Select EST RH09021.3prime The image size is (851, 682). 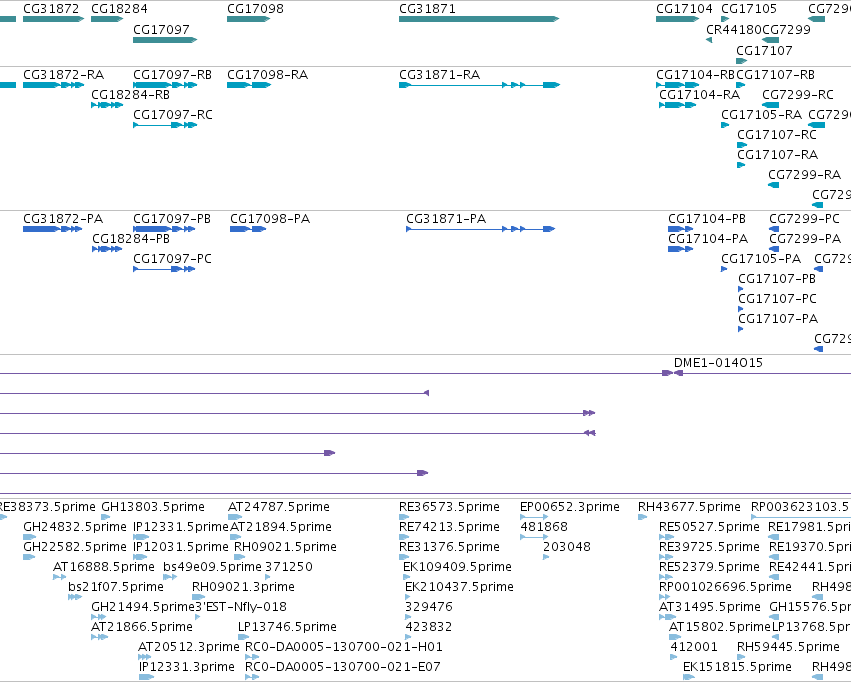[x=199, y=597]
